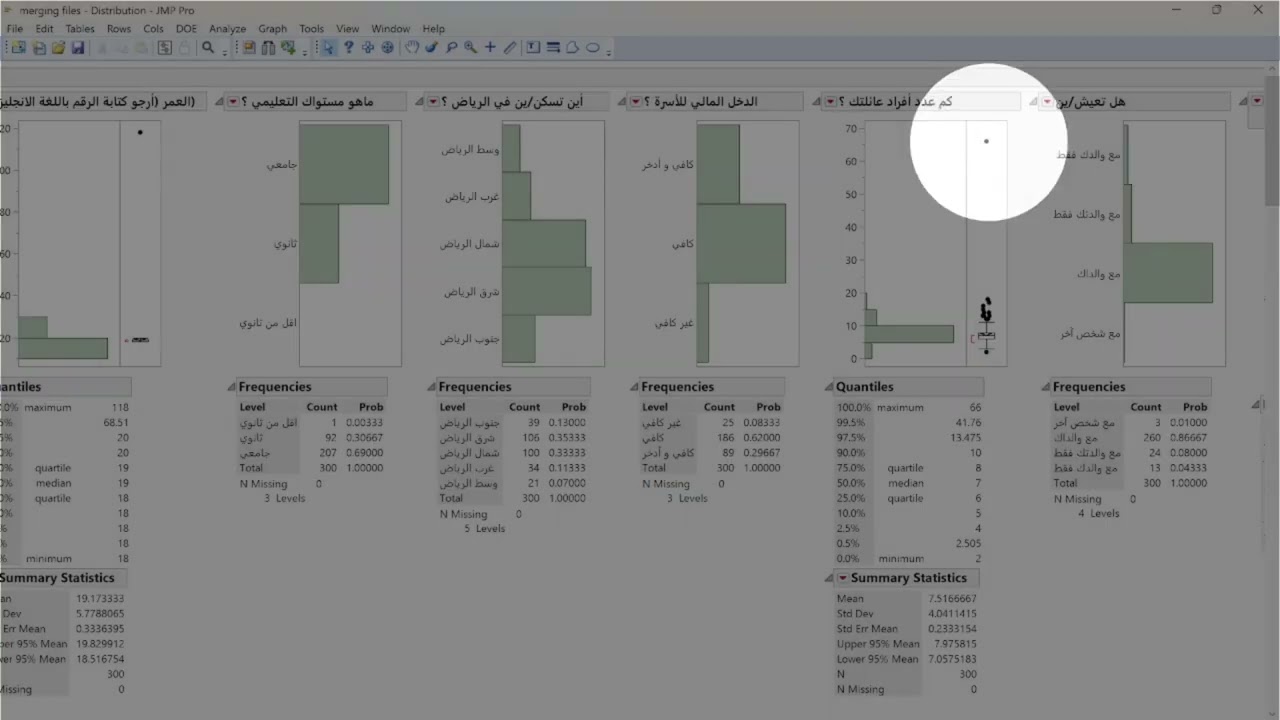Collapse the family income distribution outline
This screenshot has height=720, width=1280.
coord(622,101)
